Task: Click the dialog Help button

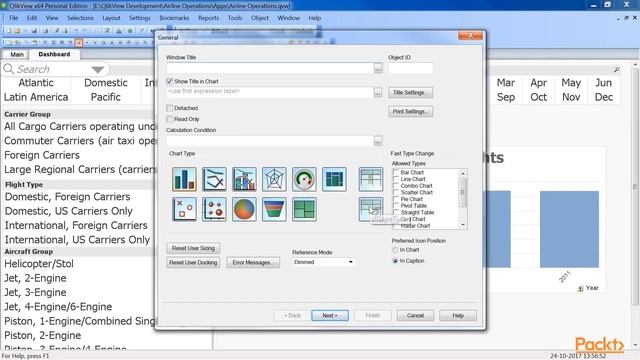Action: coord(458,316)
